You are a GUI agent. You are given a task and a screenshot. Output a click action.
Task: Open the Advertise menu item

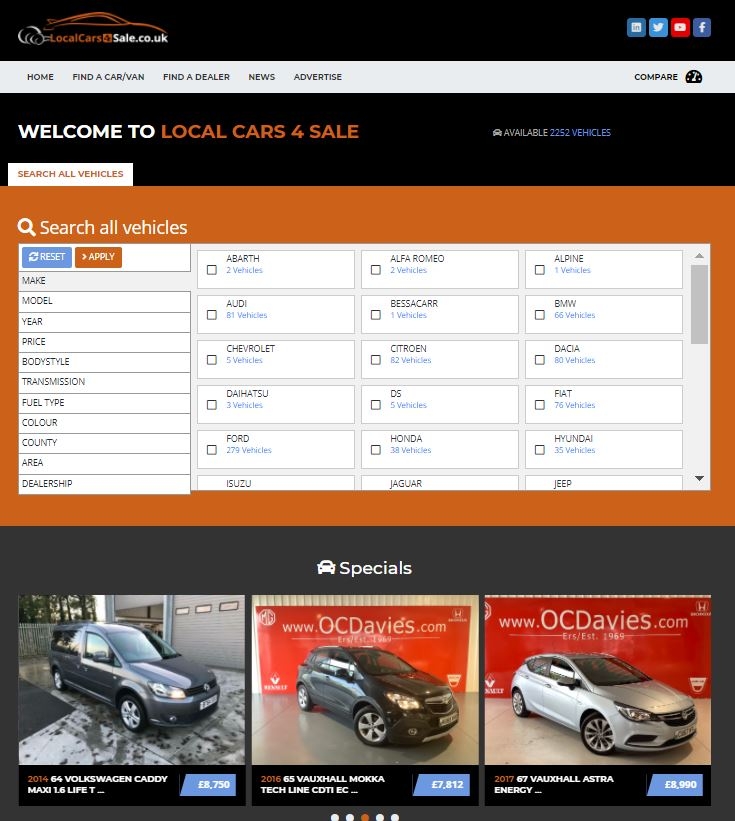coord(318,77)
